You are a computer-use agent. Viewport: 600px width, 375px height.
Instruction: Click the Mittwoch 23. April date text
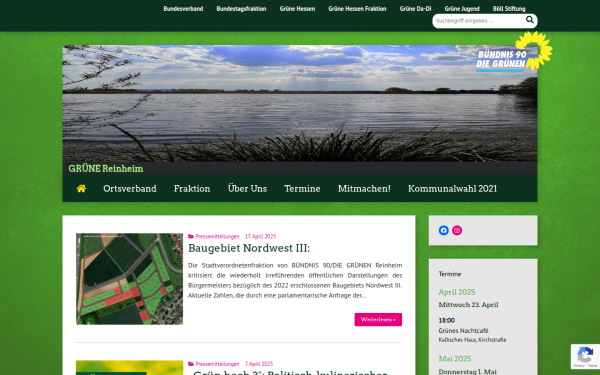click(x=468, y=305)
